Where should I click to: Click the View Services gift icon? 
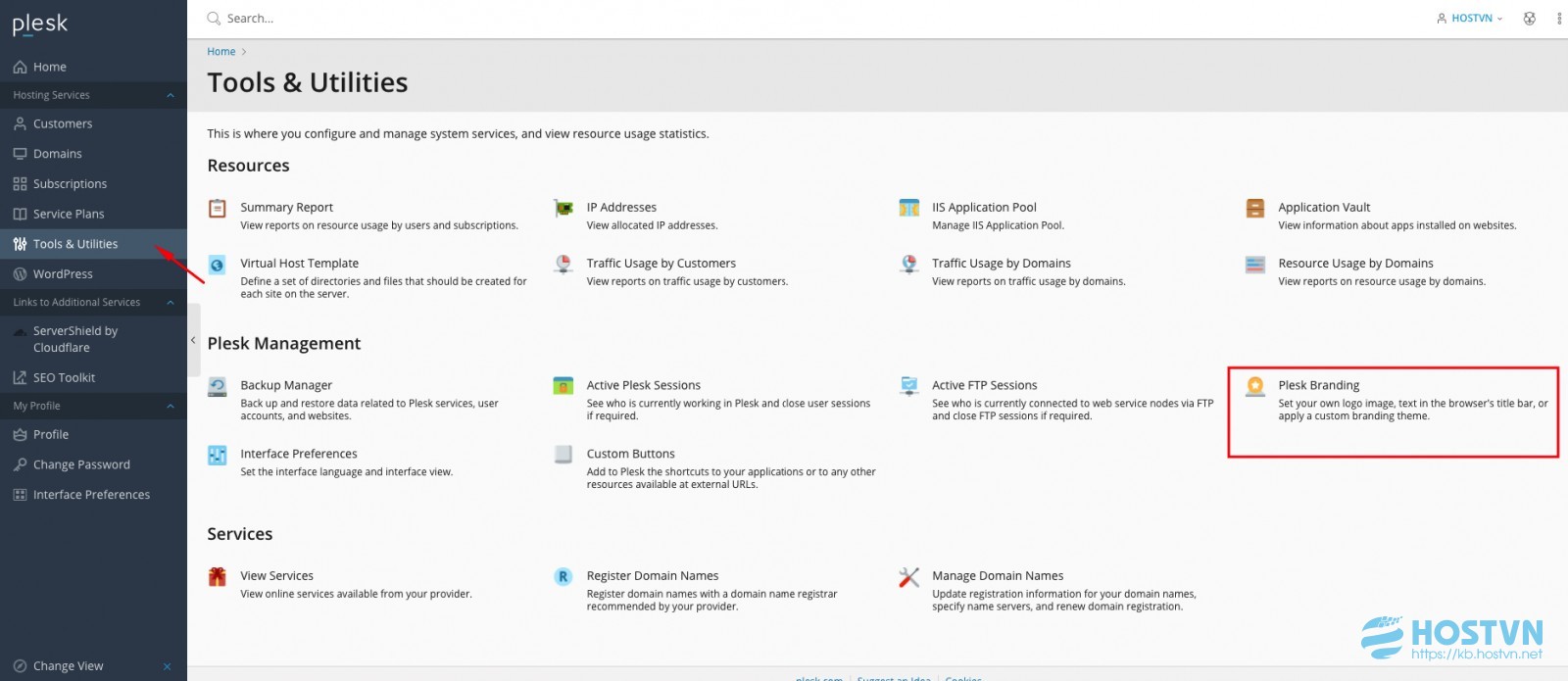tap(218, 576)
